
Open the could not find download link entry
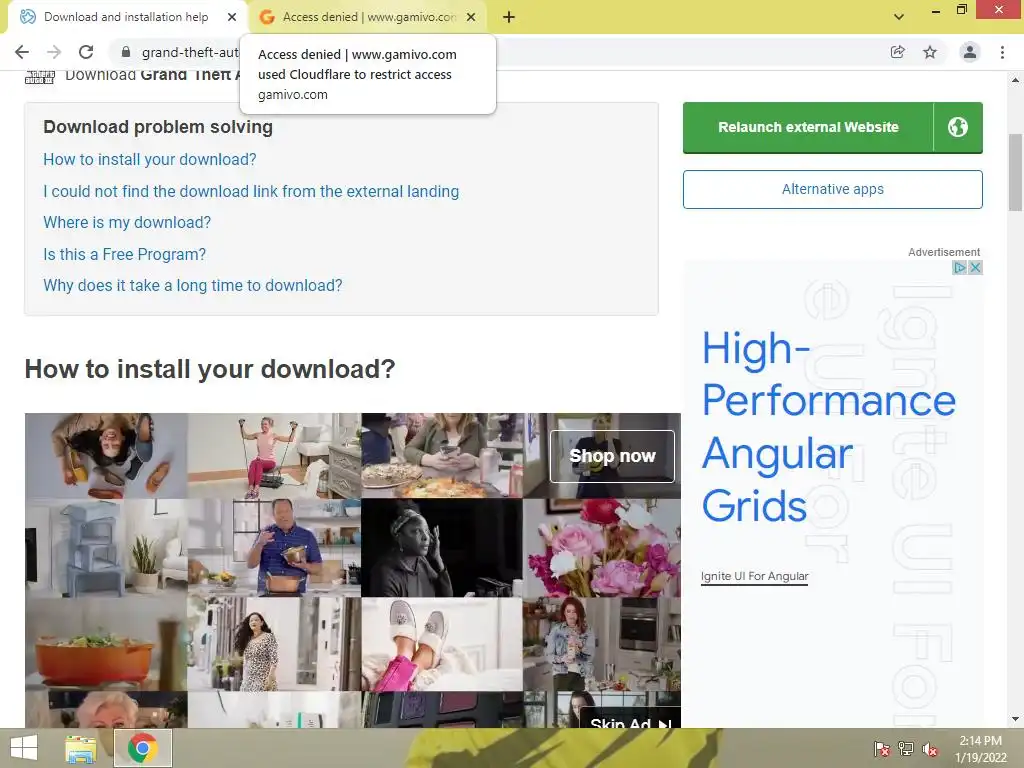pos(251,191)
